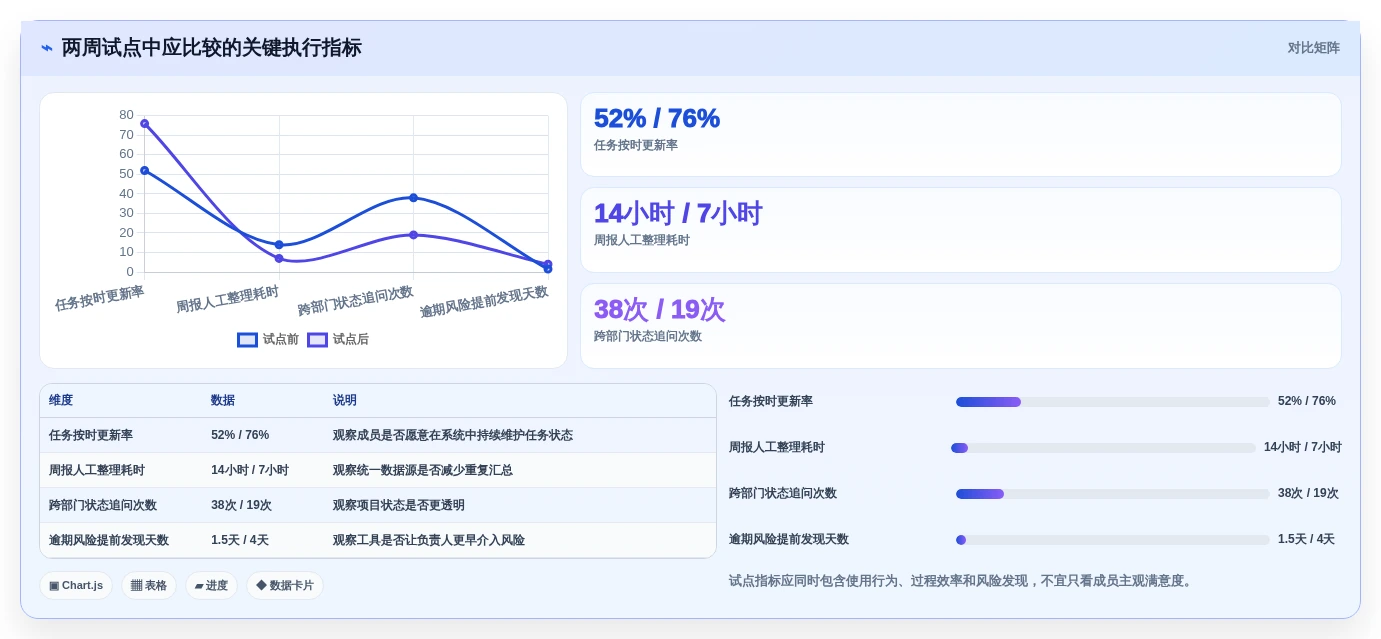Click the chart x-axis label 周报人工整理耗时
Image resolution: width=1381 pixels, height=639 pixels.
pos(228,299)
